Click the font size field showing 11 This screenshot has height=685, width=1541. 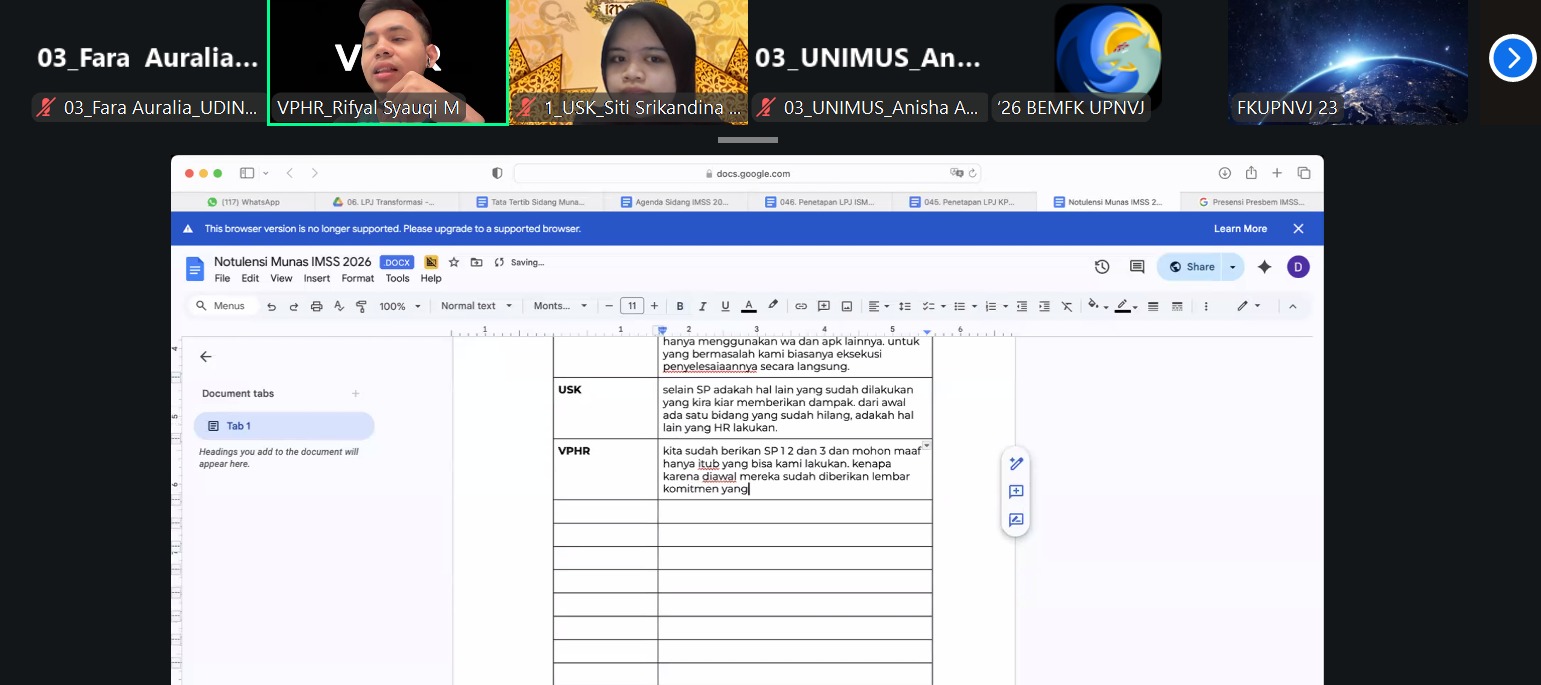631,306
